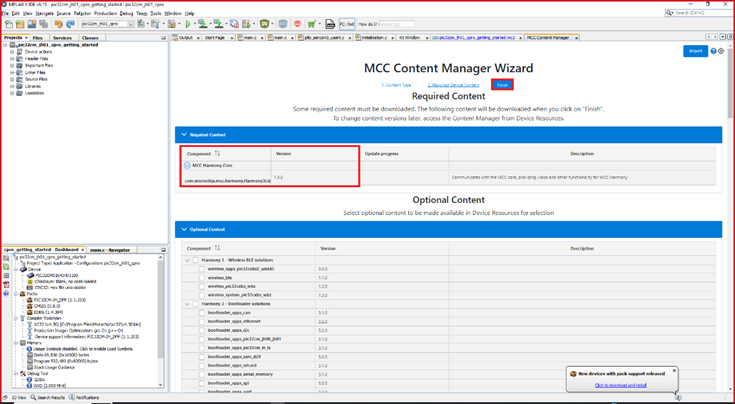Collapse the Wireless BLE solutions group chevron
The width and height of the screenshot is (735, 404).
188,260
